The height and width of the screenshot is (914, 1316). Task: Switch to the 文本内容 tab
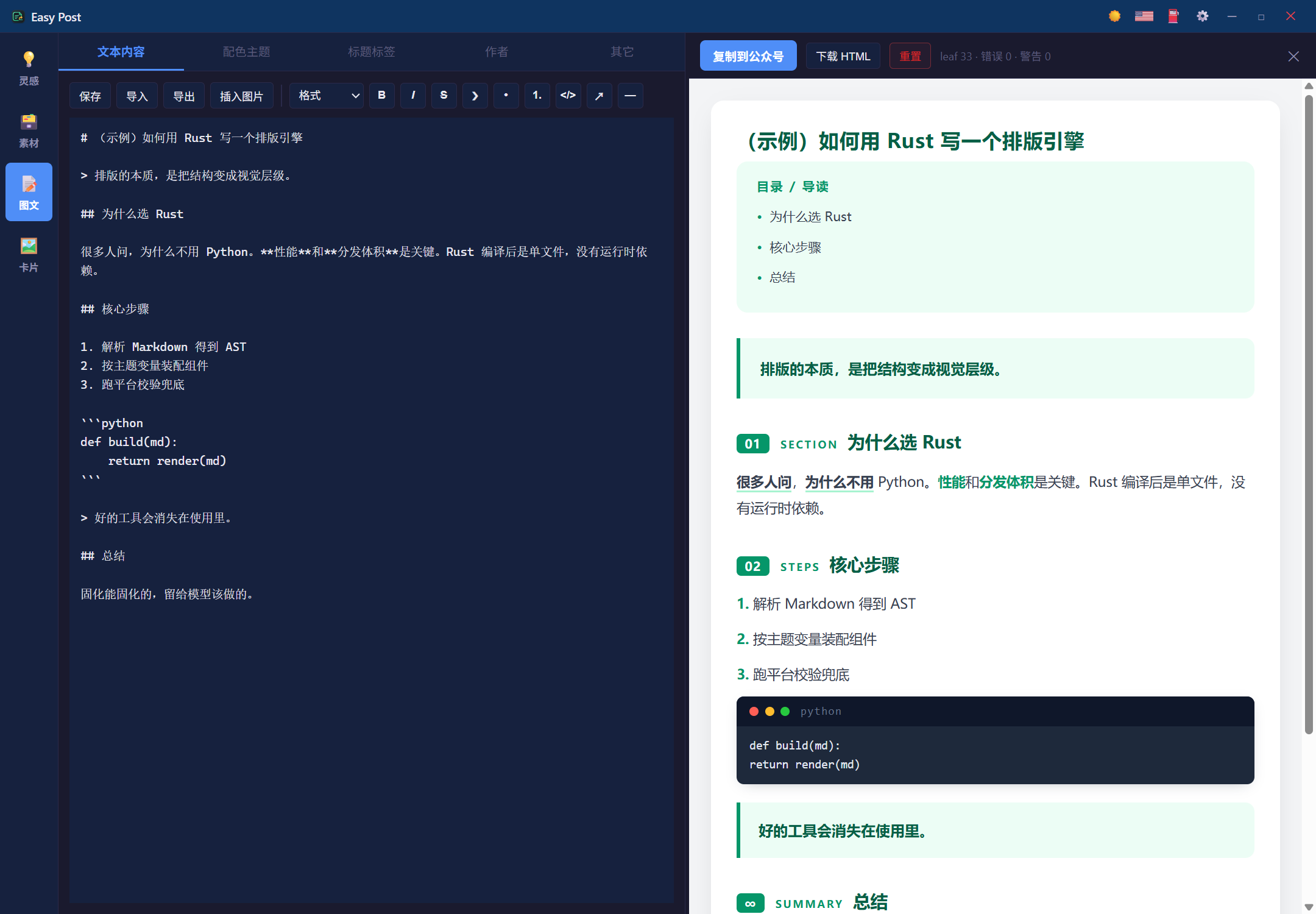coord(121,52)
